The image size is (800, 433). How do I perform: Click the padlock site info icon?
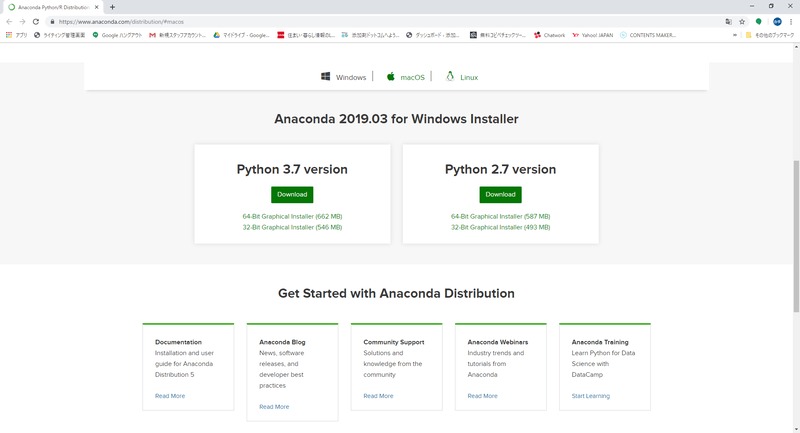coord(52,21)
